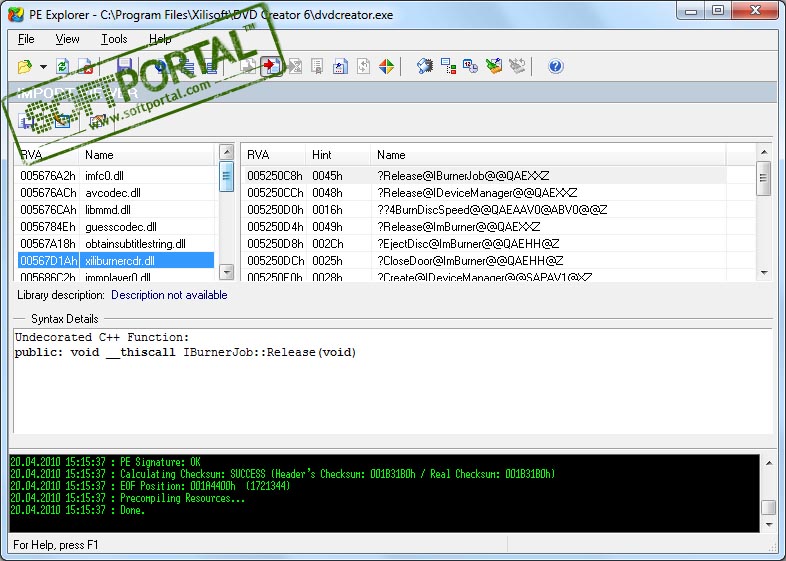Click the library list scrollbar thumb
This screenshot has width=786, height=561.
pos(227,176)
